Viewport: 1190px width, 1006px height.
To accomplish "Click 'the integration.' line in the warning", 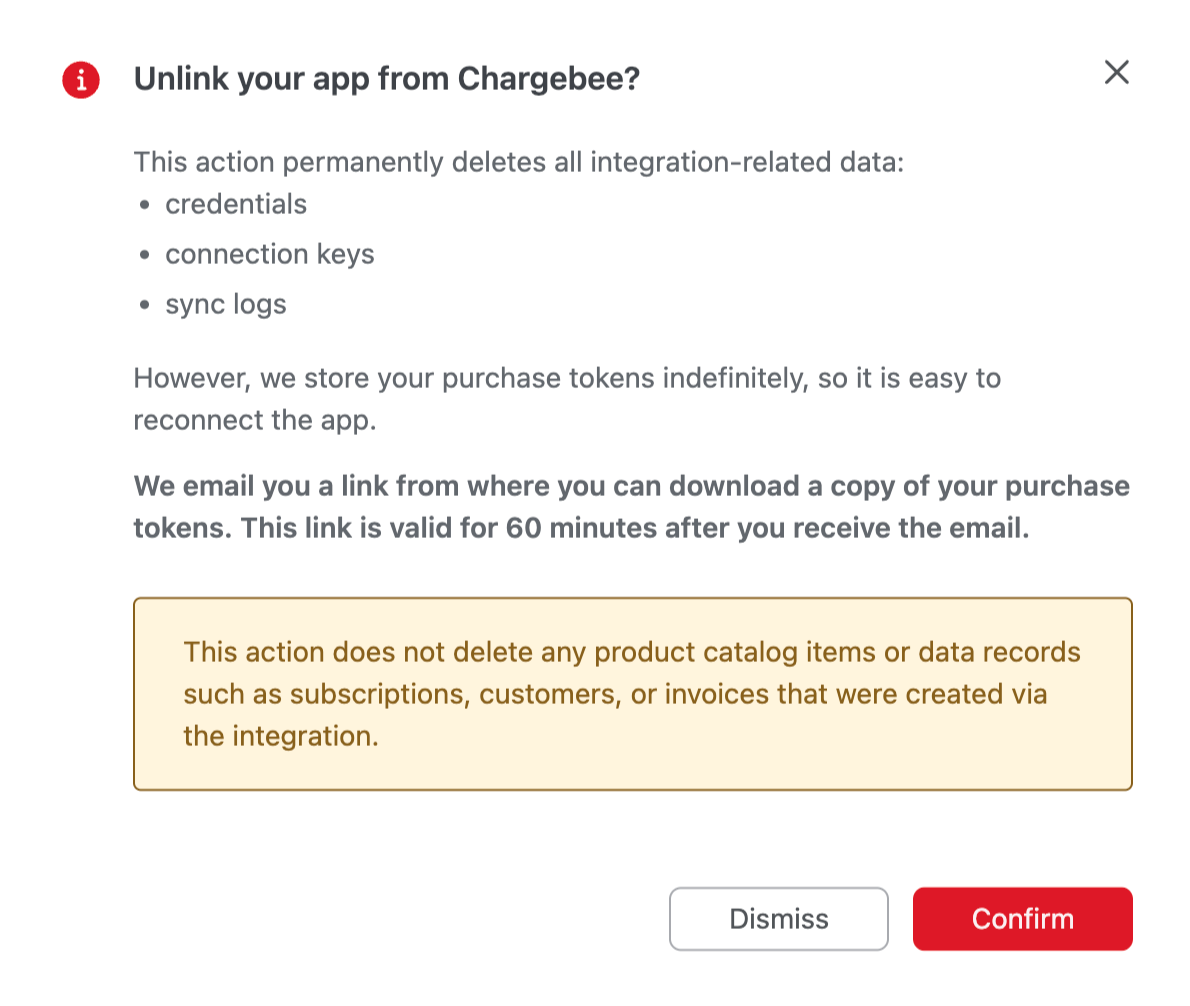I will pos(281,736).
